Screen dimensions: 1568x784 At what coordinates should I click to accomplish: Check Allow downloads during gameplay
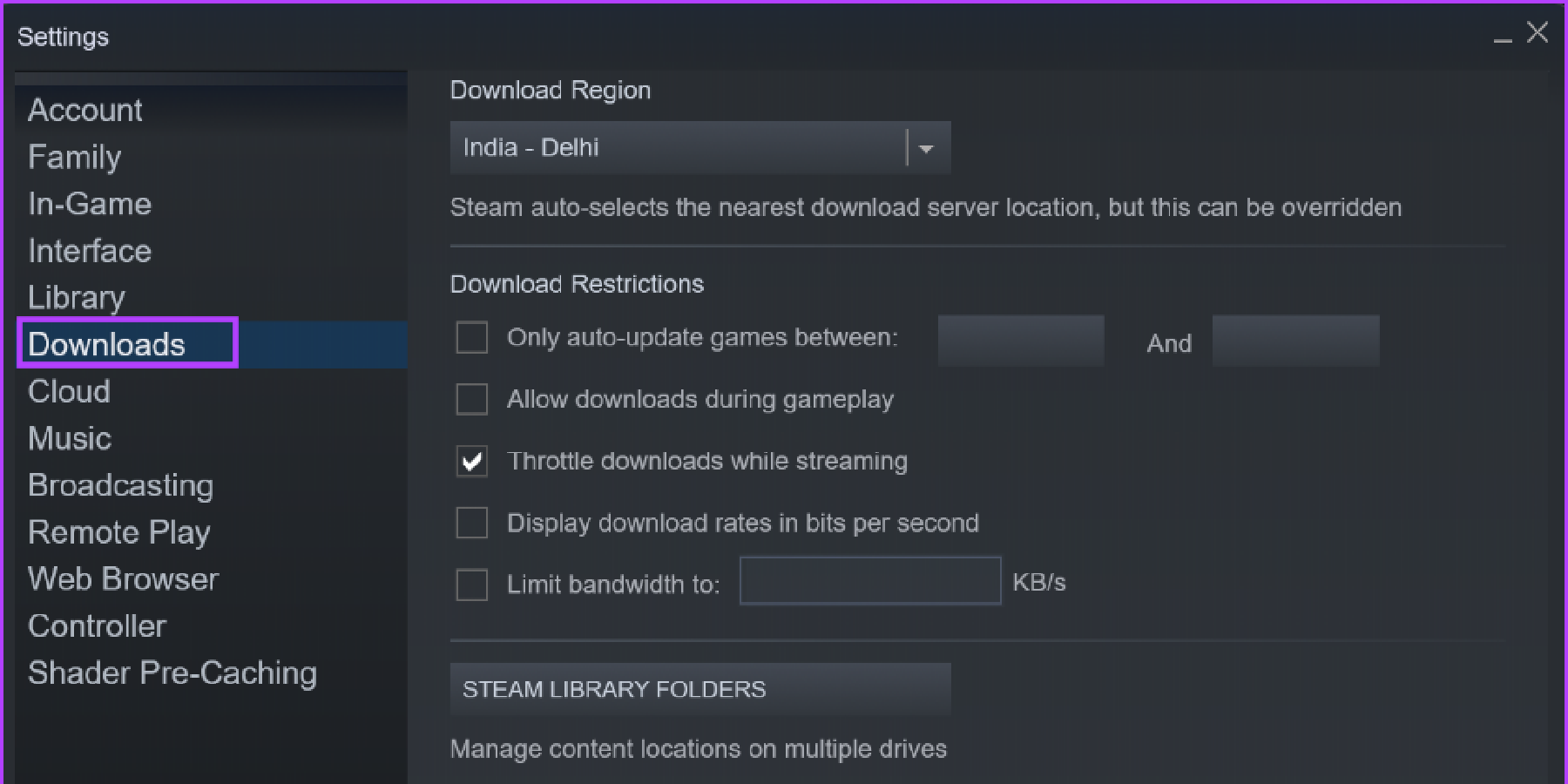[x=472, y=400]
